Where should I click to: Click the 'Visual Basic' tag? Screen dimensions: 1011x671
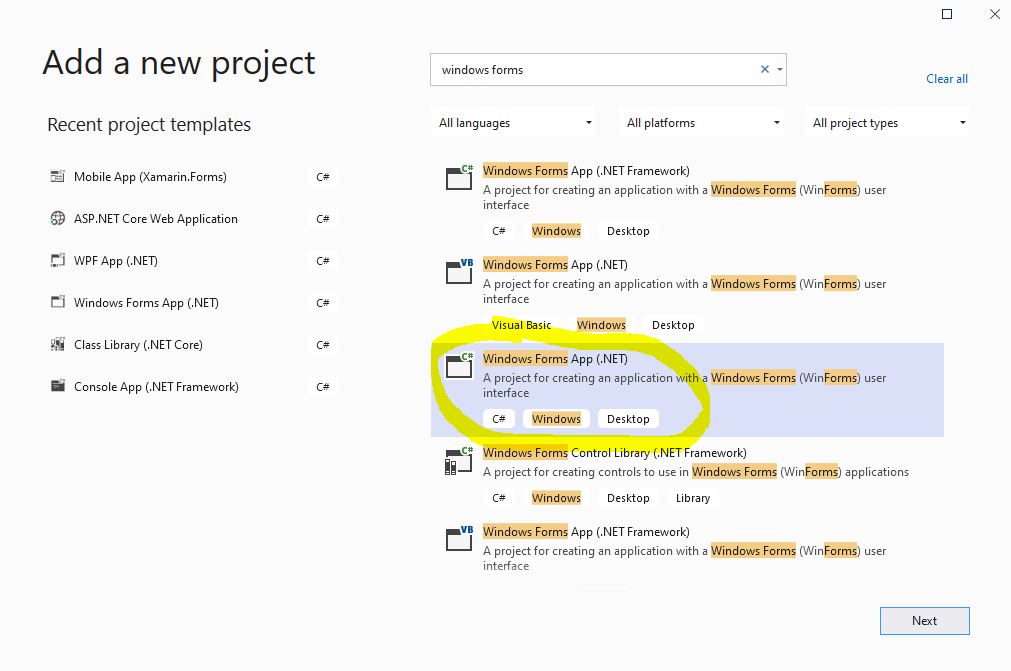point(522,325)
